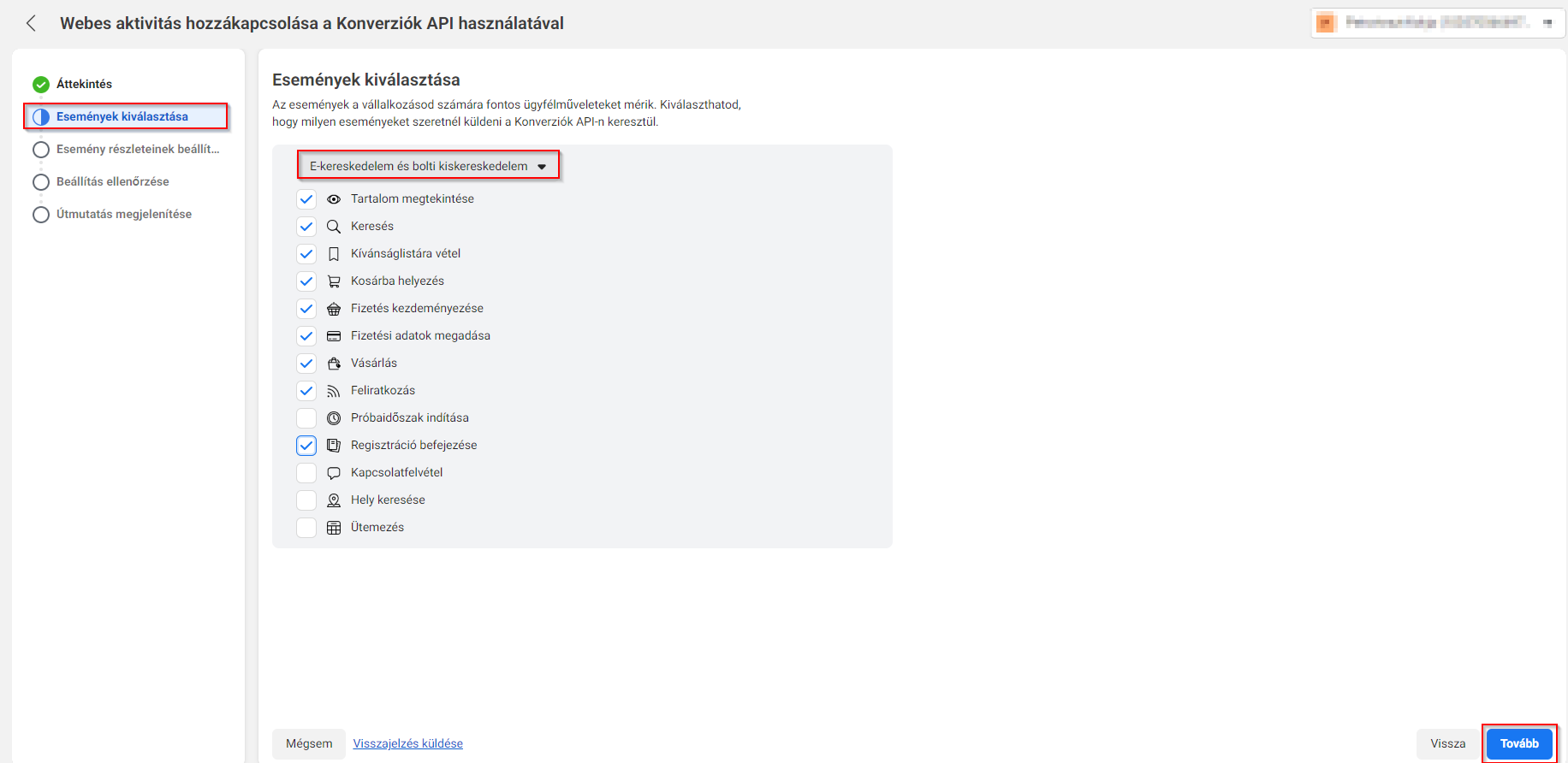Click the cart icon for Kosárba helyezés
This screenshot has width=1568, height=763.
coord(334,281)
